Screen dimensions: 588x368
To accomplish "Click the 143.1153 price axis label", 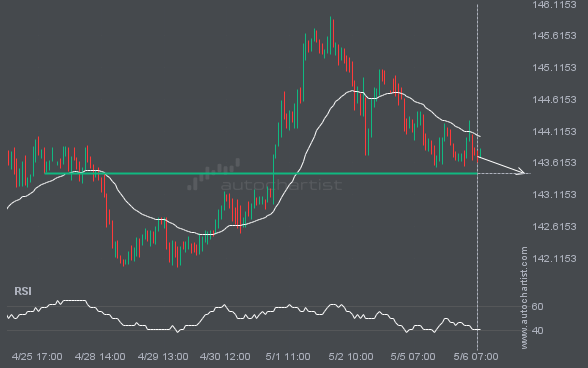I will click(x=554, y=195).
